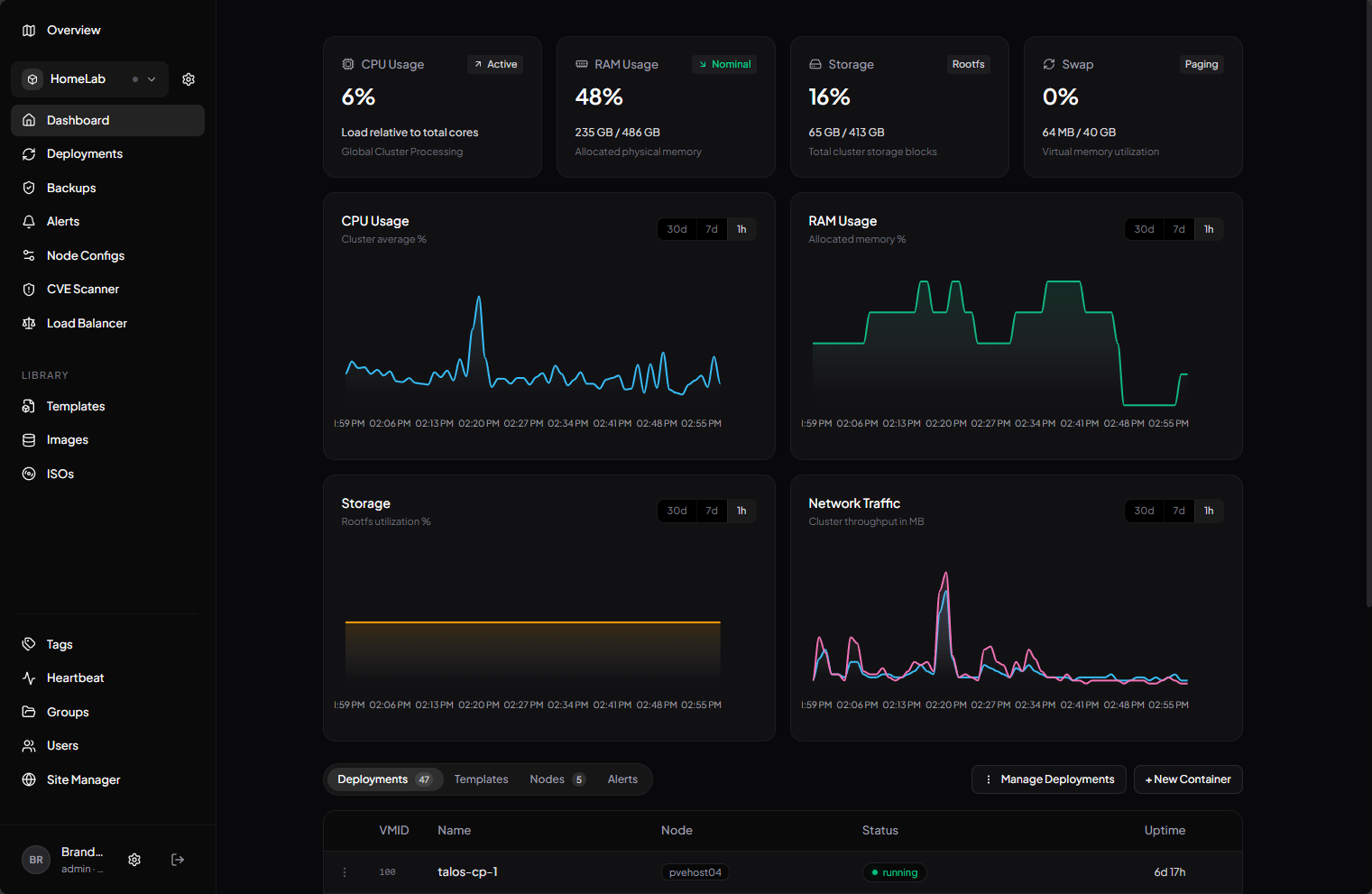Set RAM Usage chart to 7d range

click(x=1178, y=229)
